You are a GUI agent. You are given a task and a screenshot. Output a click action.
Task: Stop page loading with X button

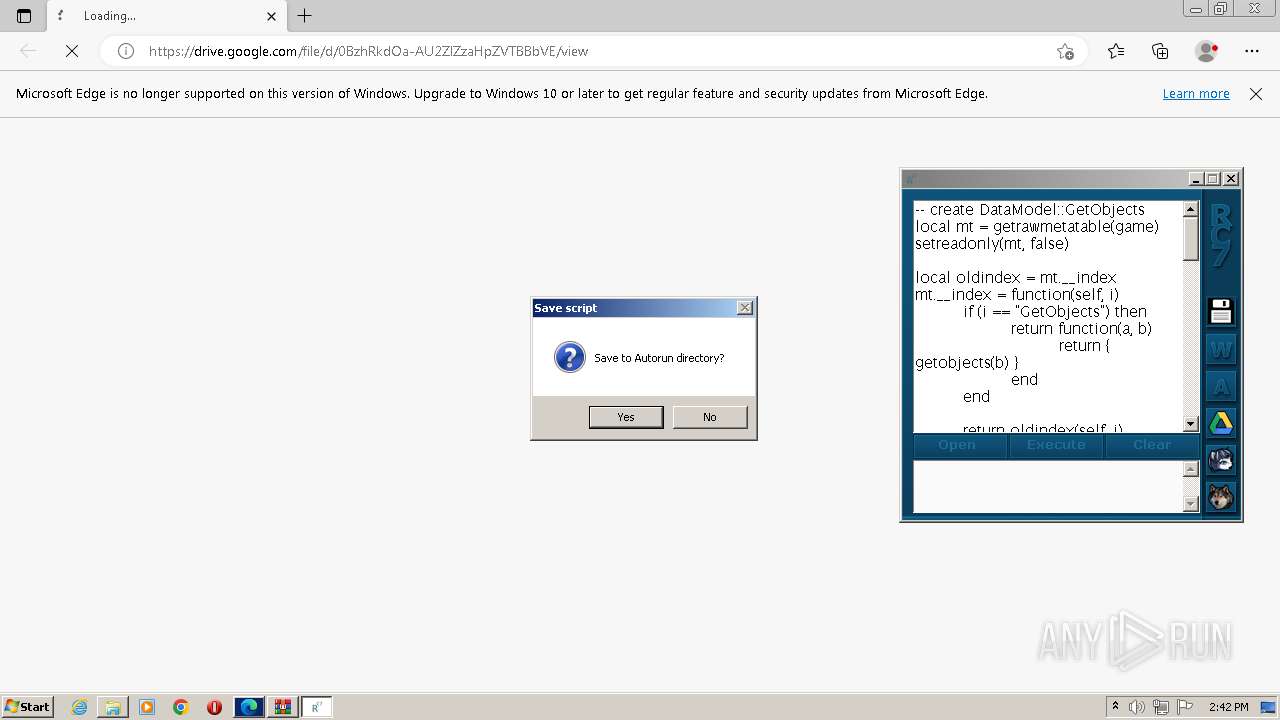click(x=72, y=51)
